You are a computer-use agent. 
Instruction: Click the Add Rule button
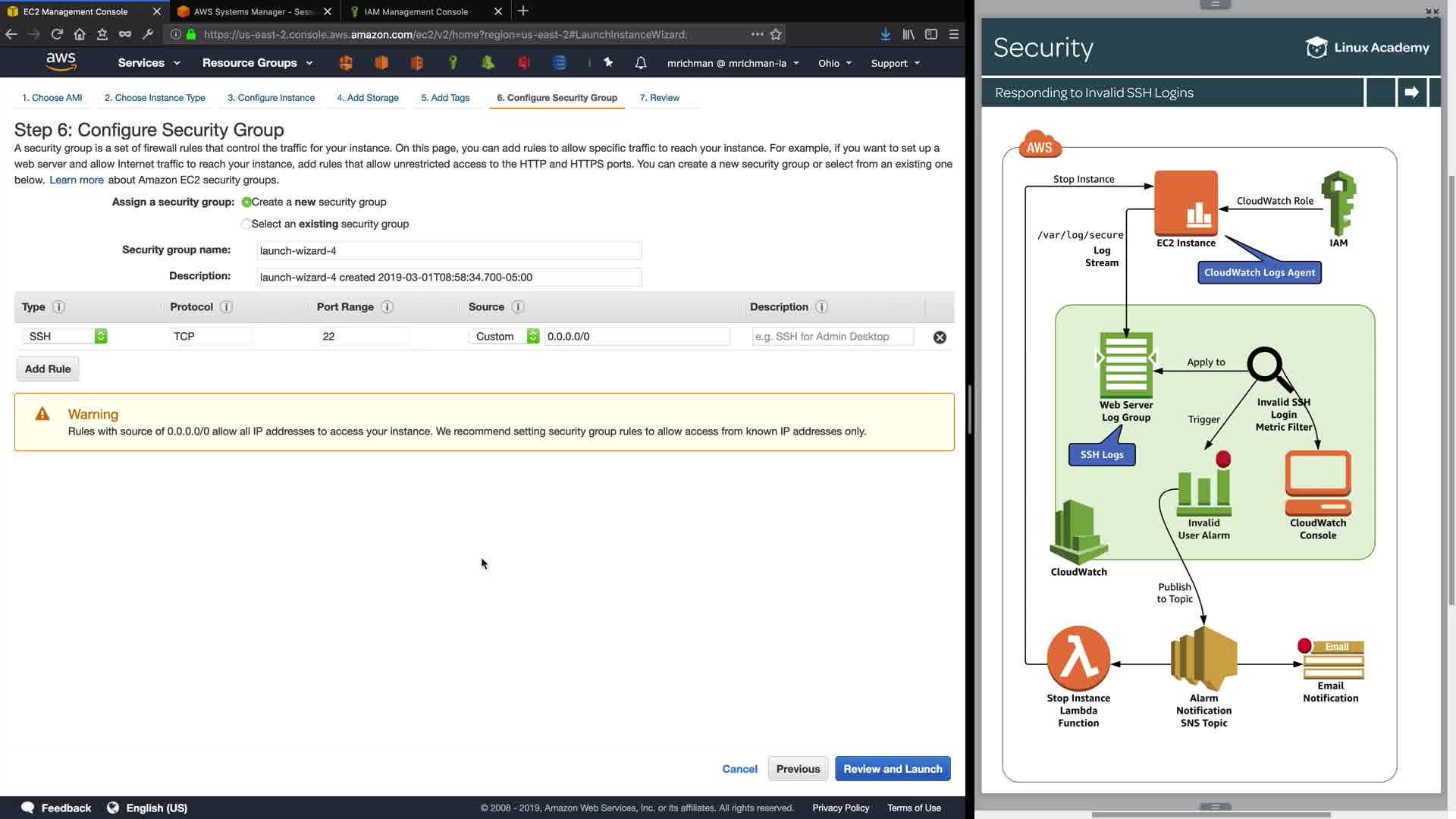point(48,369)
